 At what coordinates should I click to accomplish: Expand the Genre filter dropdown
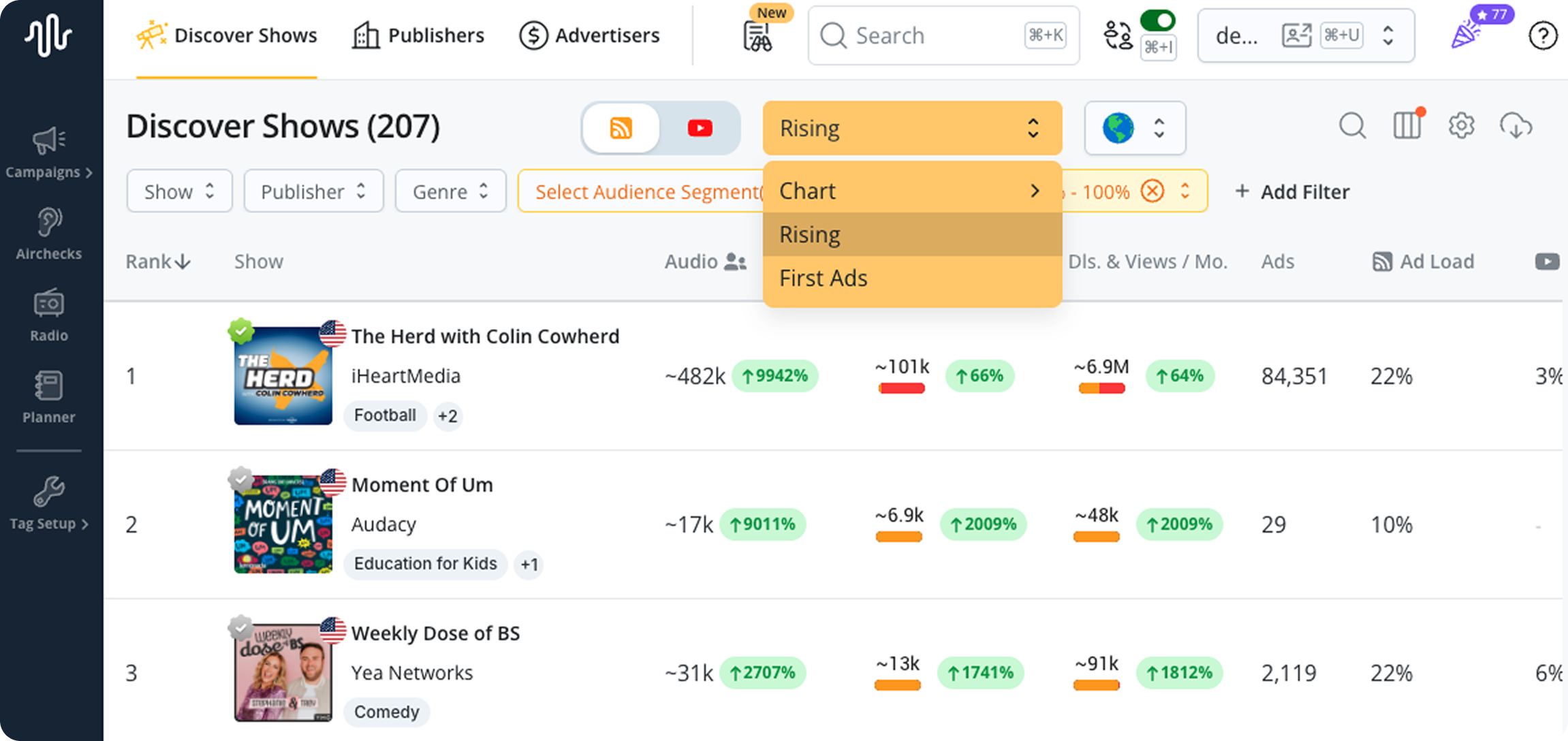[450, 191]
